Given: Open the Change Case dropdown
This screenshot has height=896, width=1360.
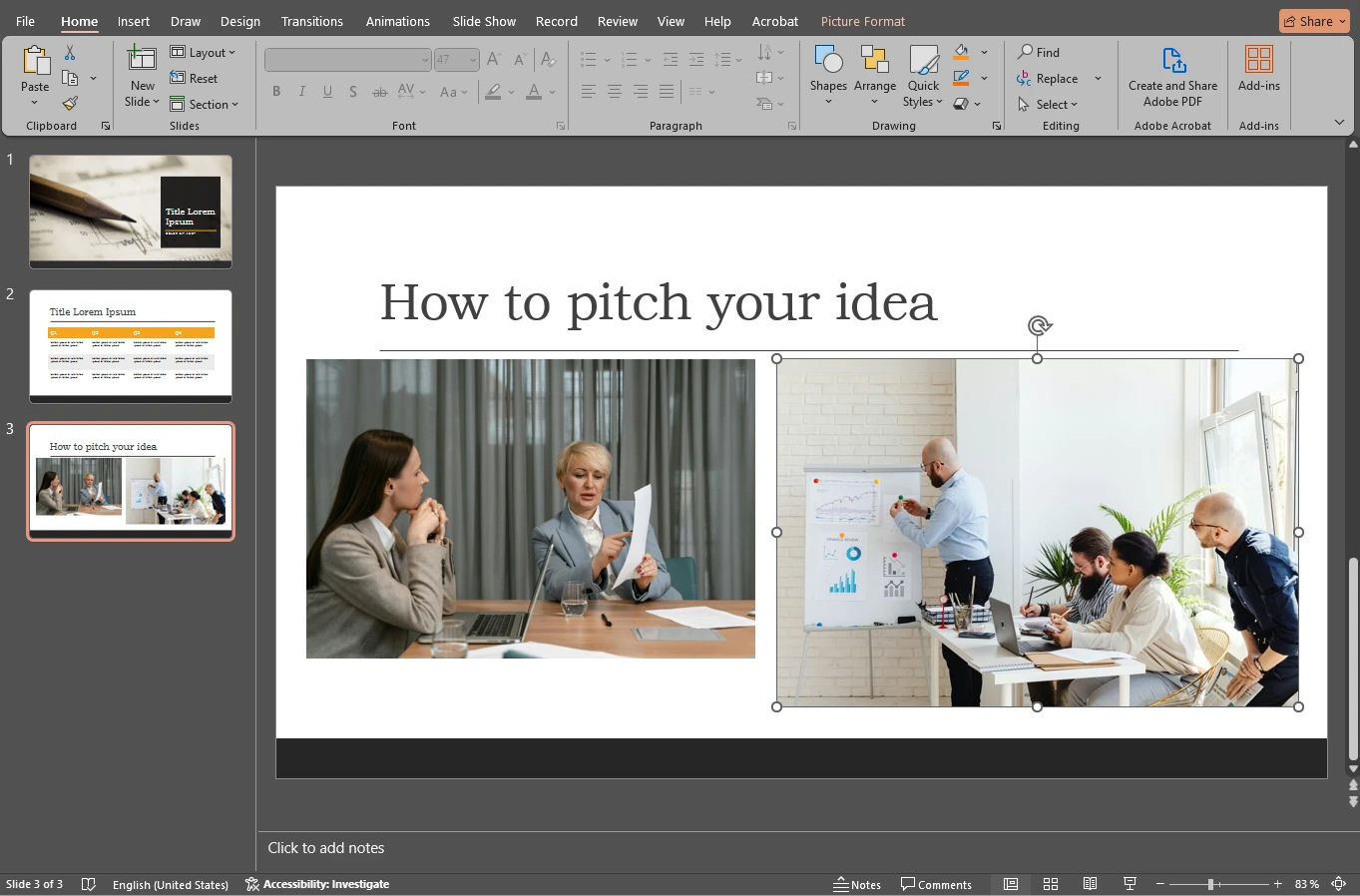Looking at the screenshot, I should point(454,92).
